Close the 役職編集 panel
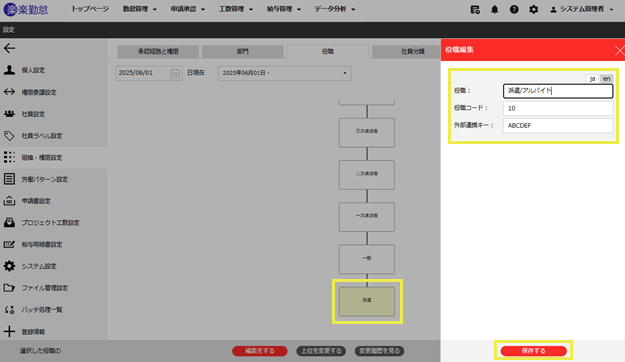Screen dimensions: 625x362 [x=619, y=50]
